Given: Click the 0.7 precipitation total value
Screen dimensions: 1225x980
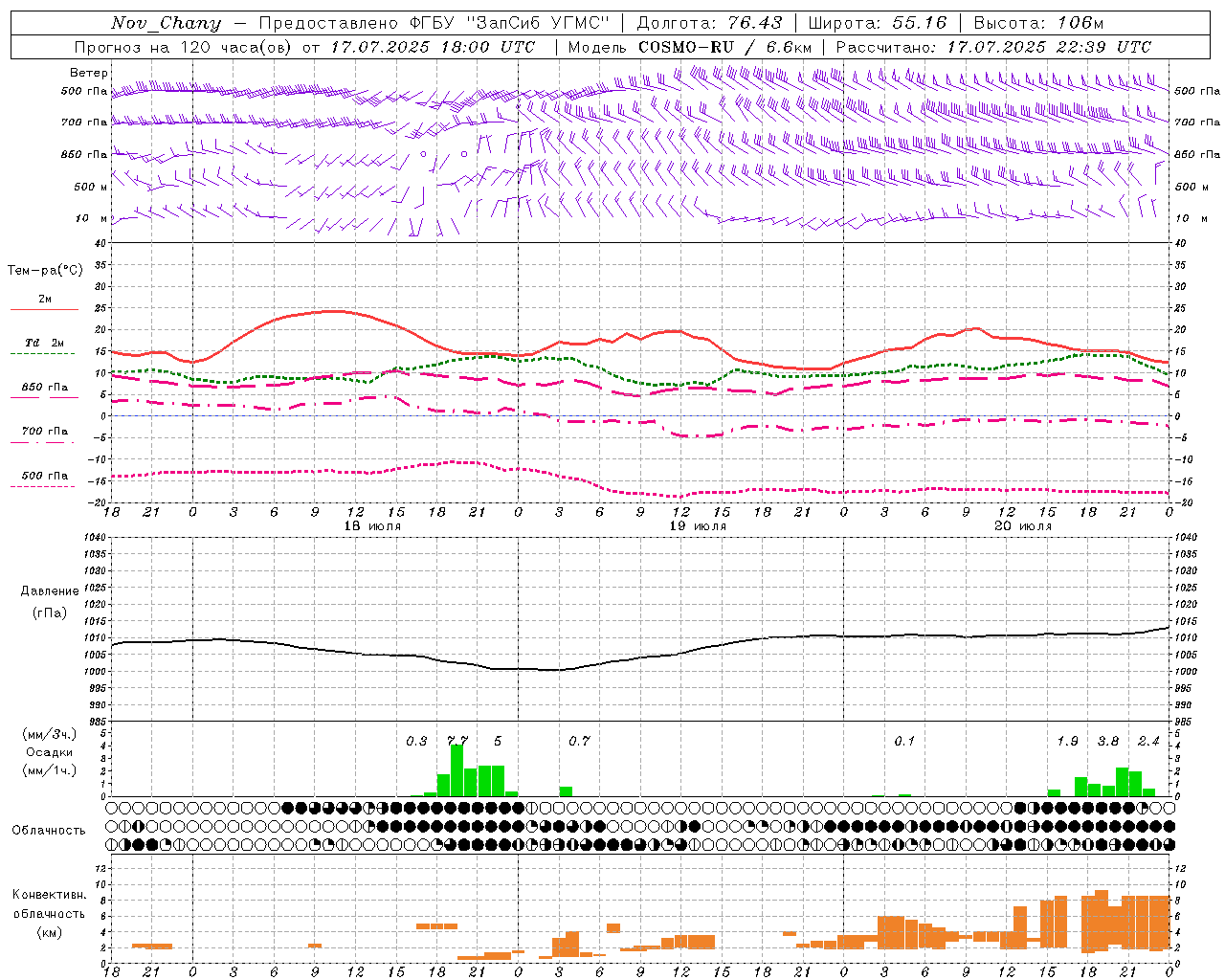Looking at the screenshot, I should tap(580, 742).
